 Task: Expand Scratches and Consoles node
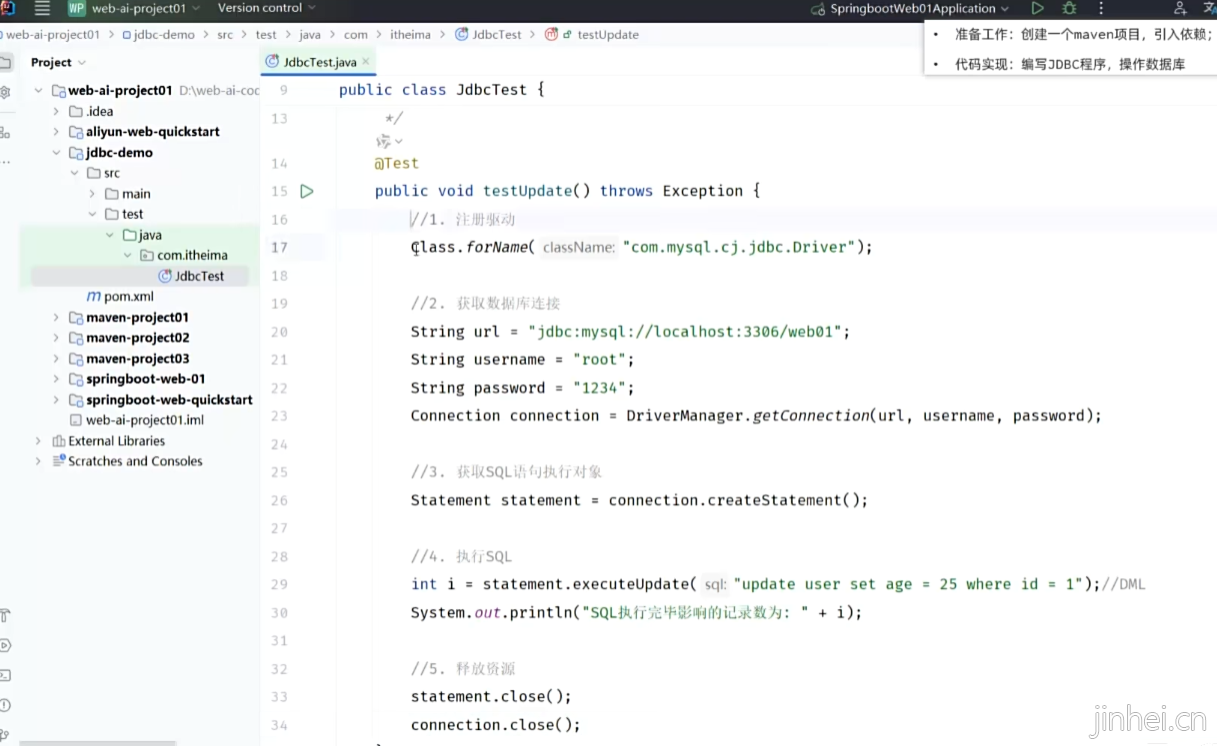(38, 461)
